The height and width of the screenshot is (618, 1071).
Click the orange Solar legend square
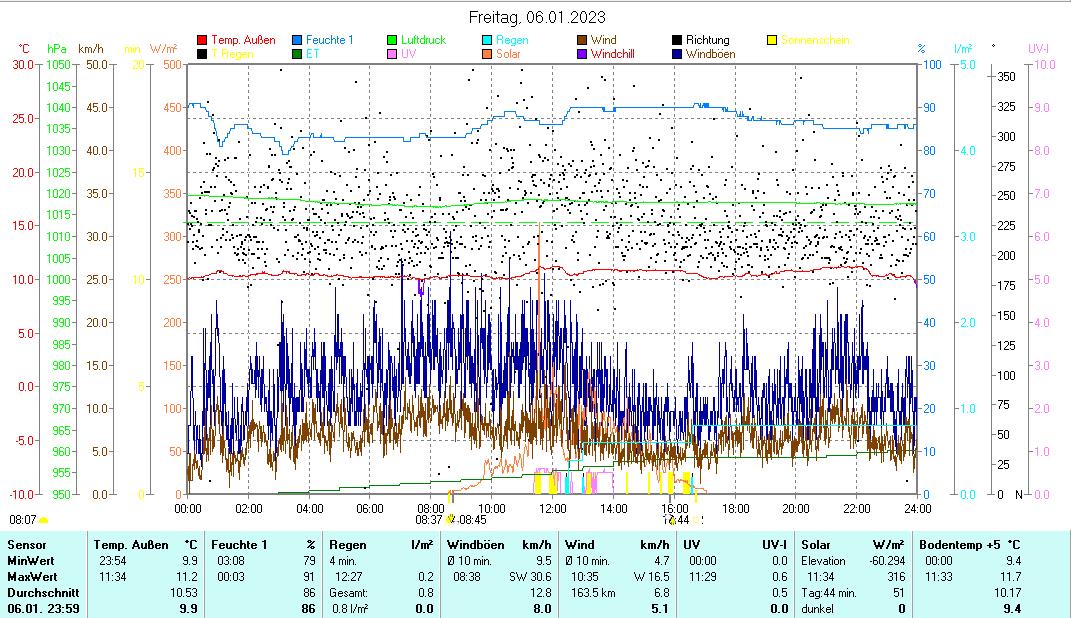click(x=487, y=54)
